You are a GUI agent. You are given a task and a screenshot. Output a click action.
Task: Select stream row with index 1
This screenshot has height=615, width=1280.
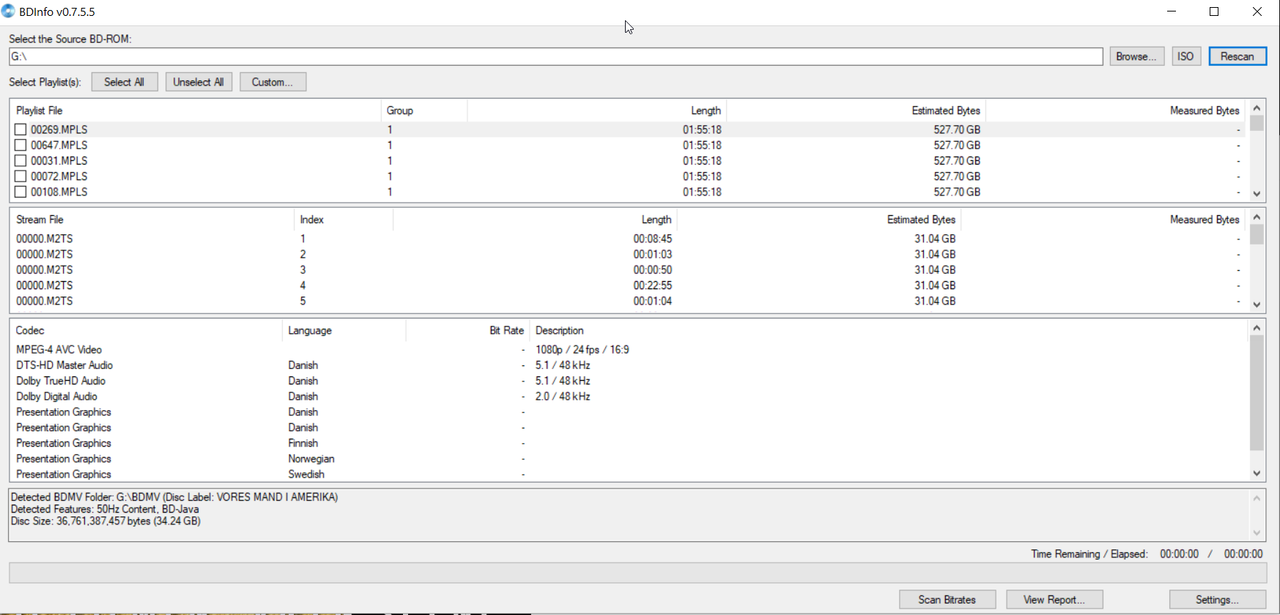click(x=628, y=239)
